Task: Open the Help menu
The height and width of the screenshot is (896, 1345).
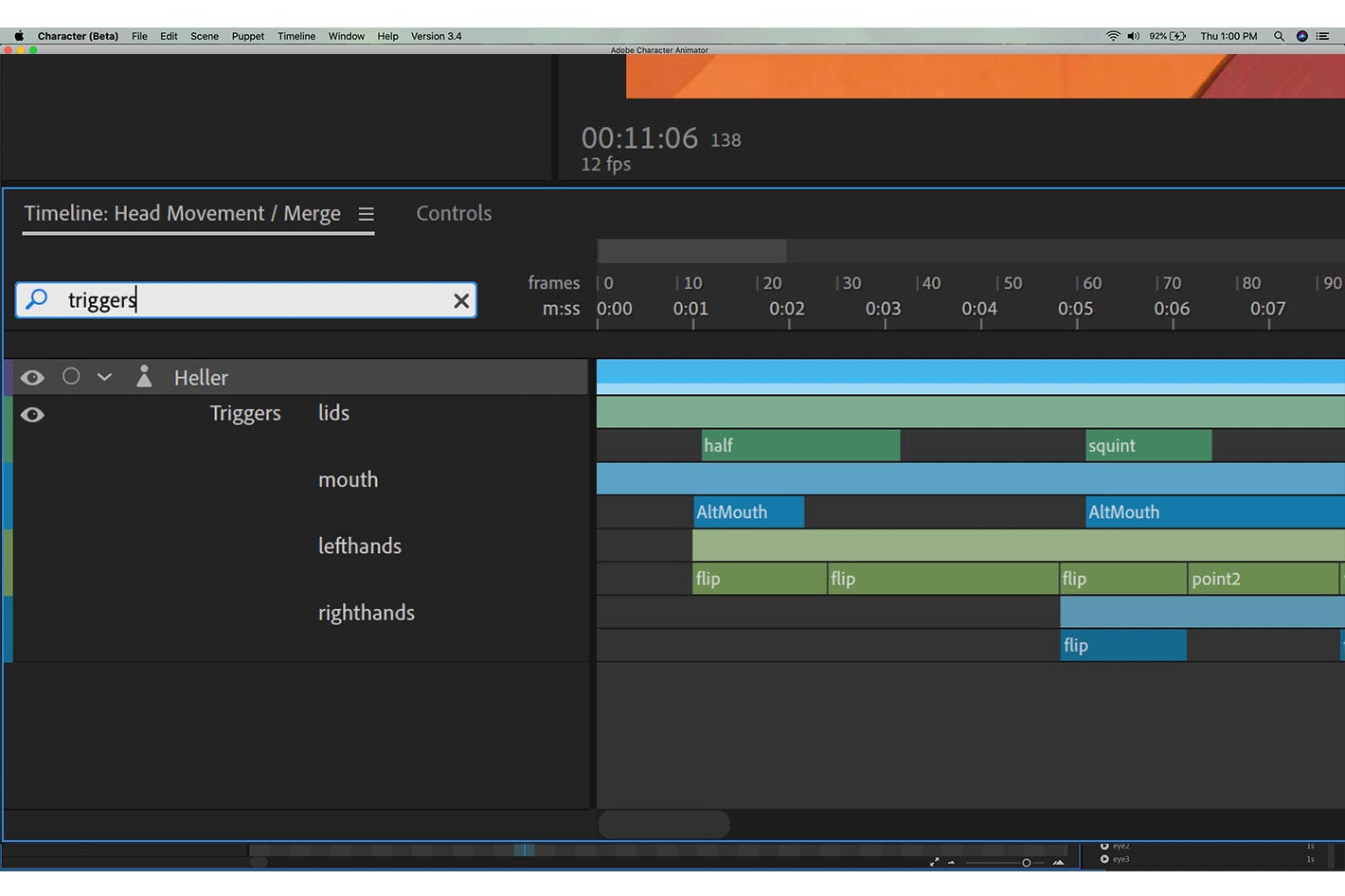Action: click(387, 36)
